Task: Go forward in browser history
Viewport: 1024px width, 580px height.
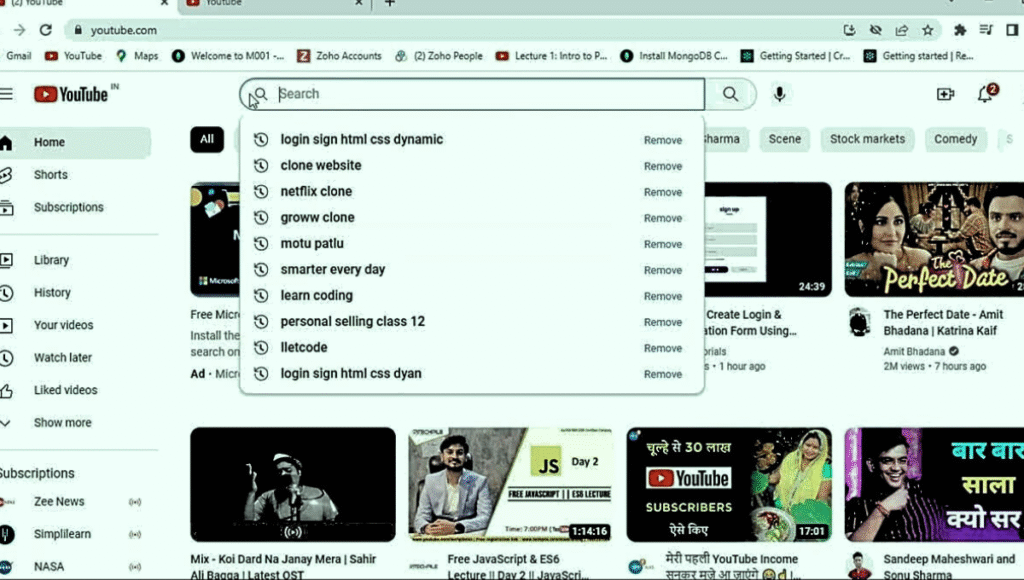Action: coord(20,30)
